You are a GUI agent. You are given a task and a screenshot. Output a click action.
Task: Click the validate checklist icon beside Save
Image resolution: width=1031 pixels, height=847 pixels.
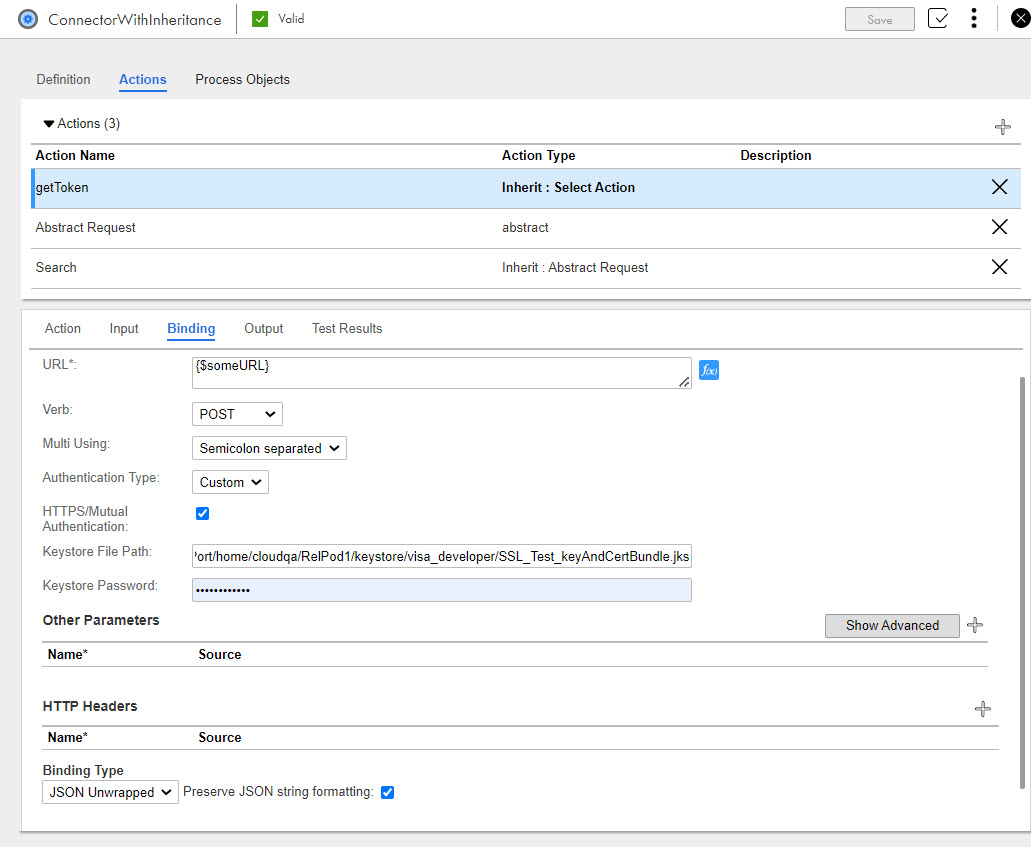938,18
